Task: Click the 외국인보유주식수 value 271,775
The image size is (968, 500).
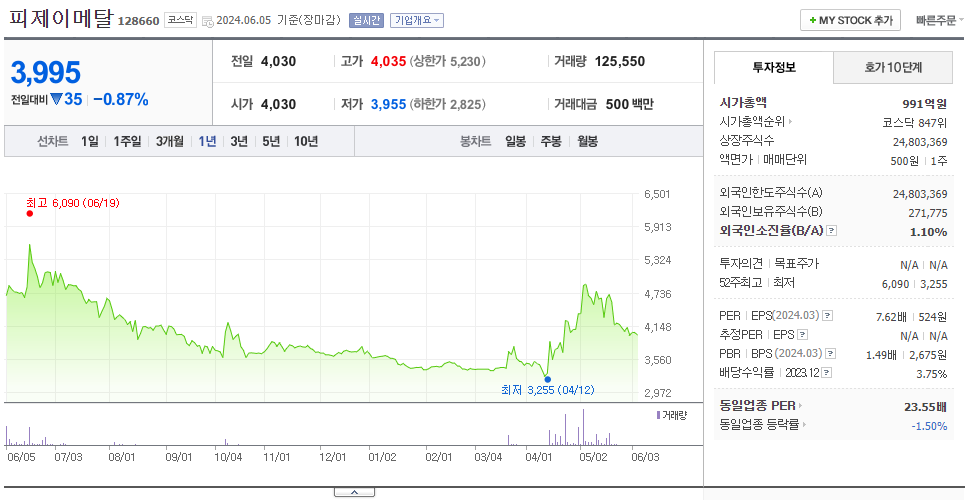Action: (x=926, y=213)
